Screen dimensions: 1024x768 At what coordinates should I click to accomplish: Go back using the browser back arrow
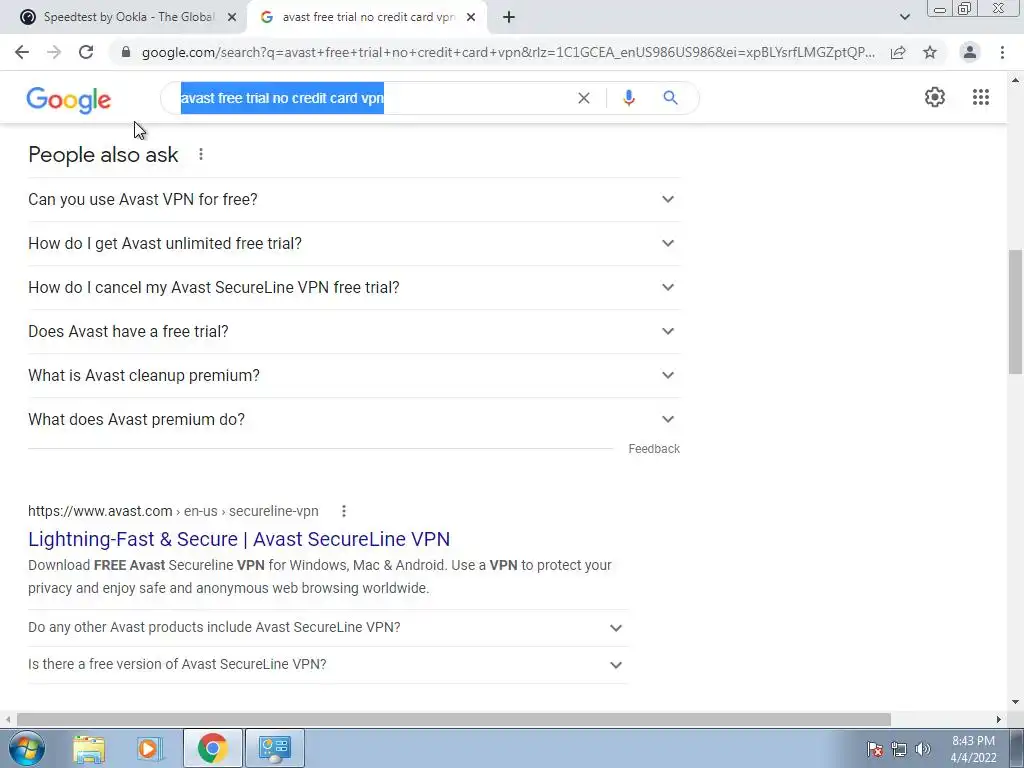click(x=22, y=52)
